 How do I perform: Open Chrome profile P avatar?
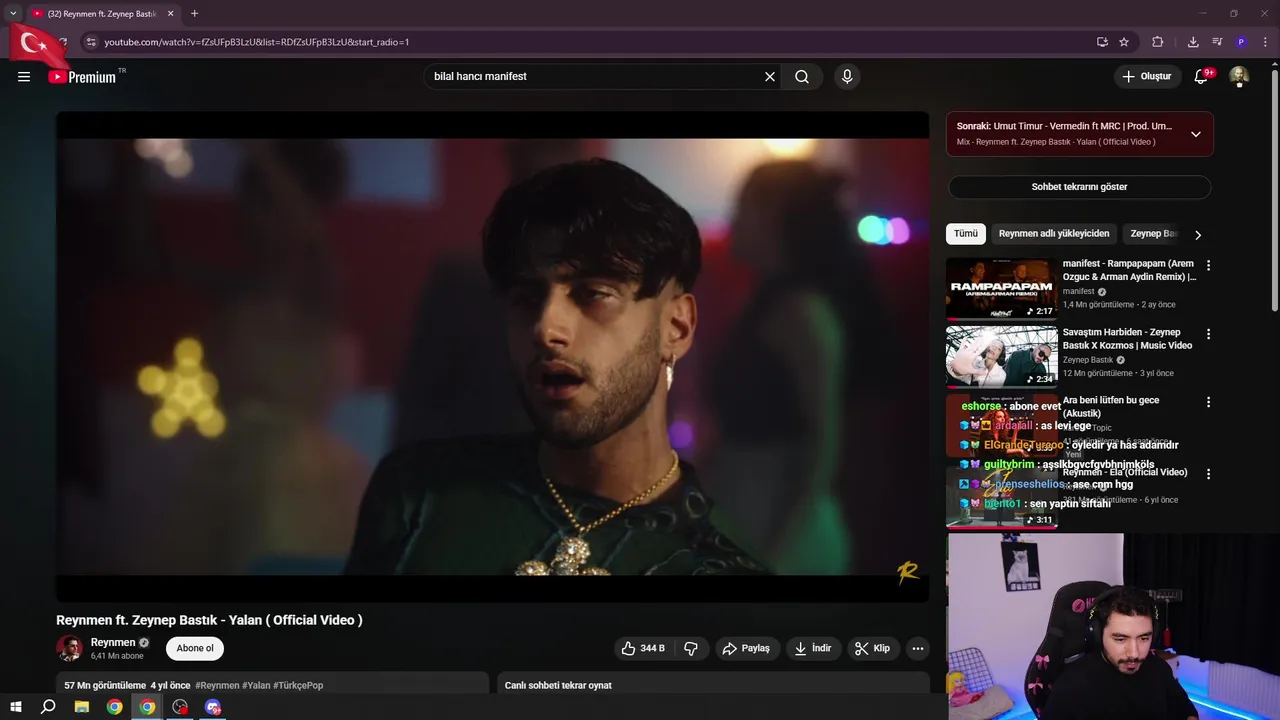click(x=1241, y=42)
